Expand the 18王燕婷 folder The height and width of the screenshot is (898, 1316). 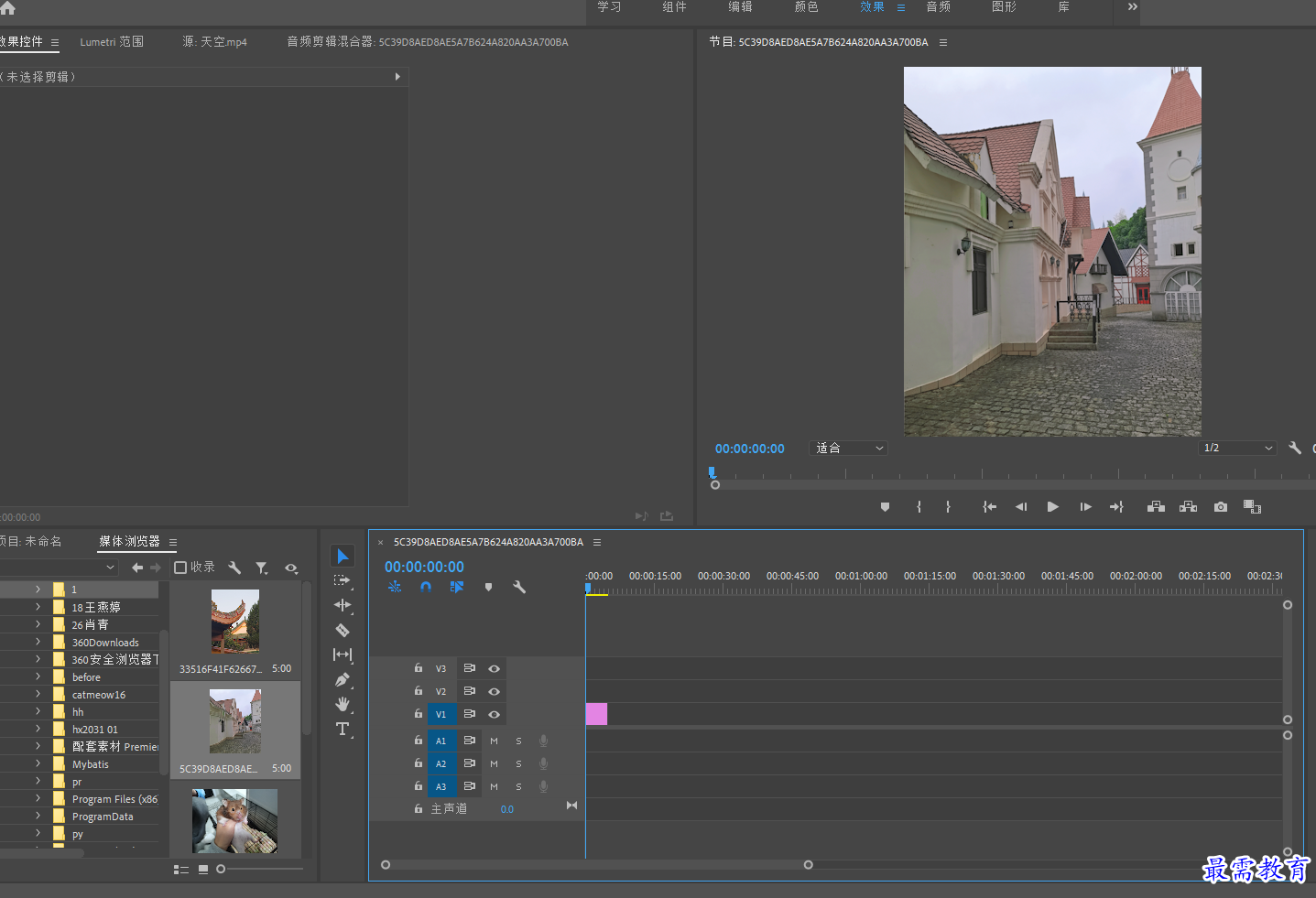coord(38,607)
